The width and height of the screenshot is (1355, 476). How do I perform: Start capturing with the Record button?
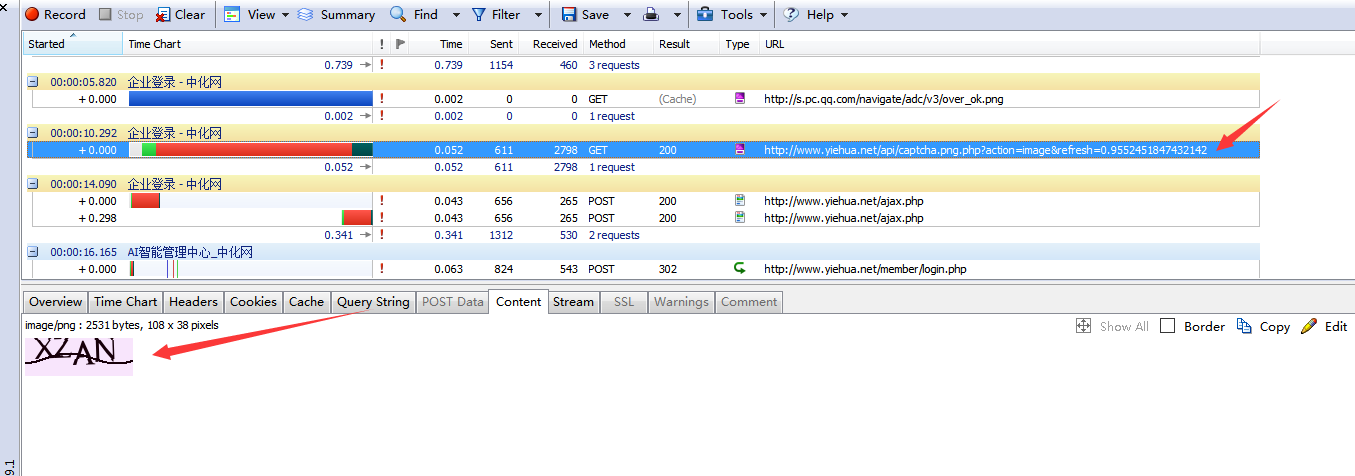tap(55, 15)
